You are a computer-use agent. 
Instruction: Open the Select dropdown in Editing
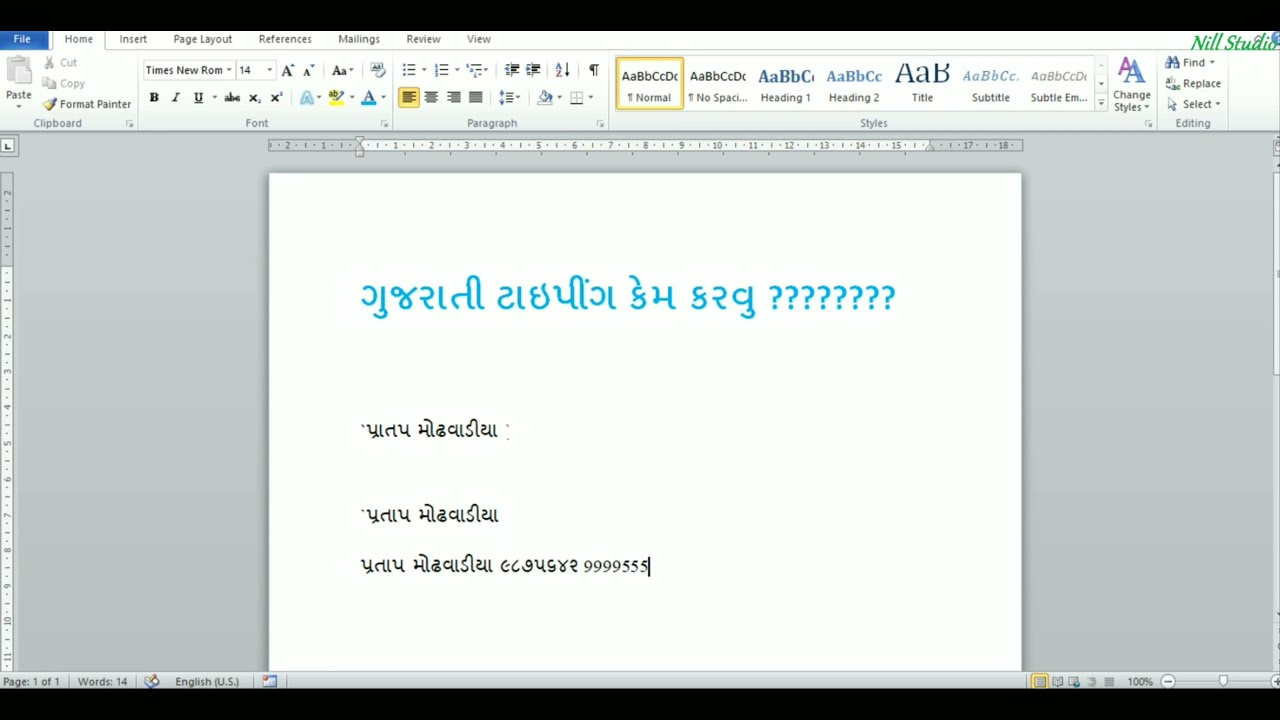(1193, 104)
